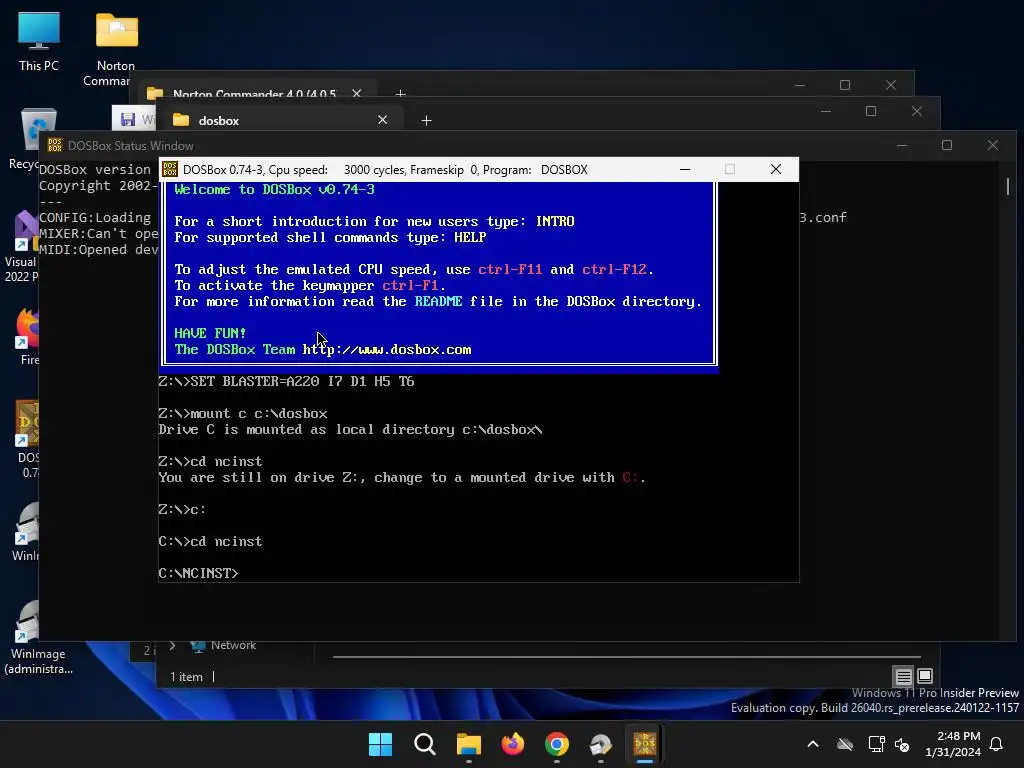Click the http://www.dosbox.com text in the welcome box
This screenshot has width=1024, height=768.
[x=387, y=349]
